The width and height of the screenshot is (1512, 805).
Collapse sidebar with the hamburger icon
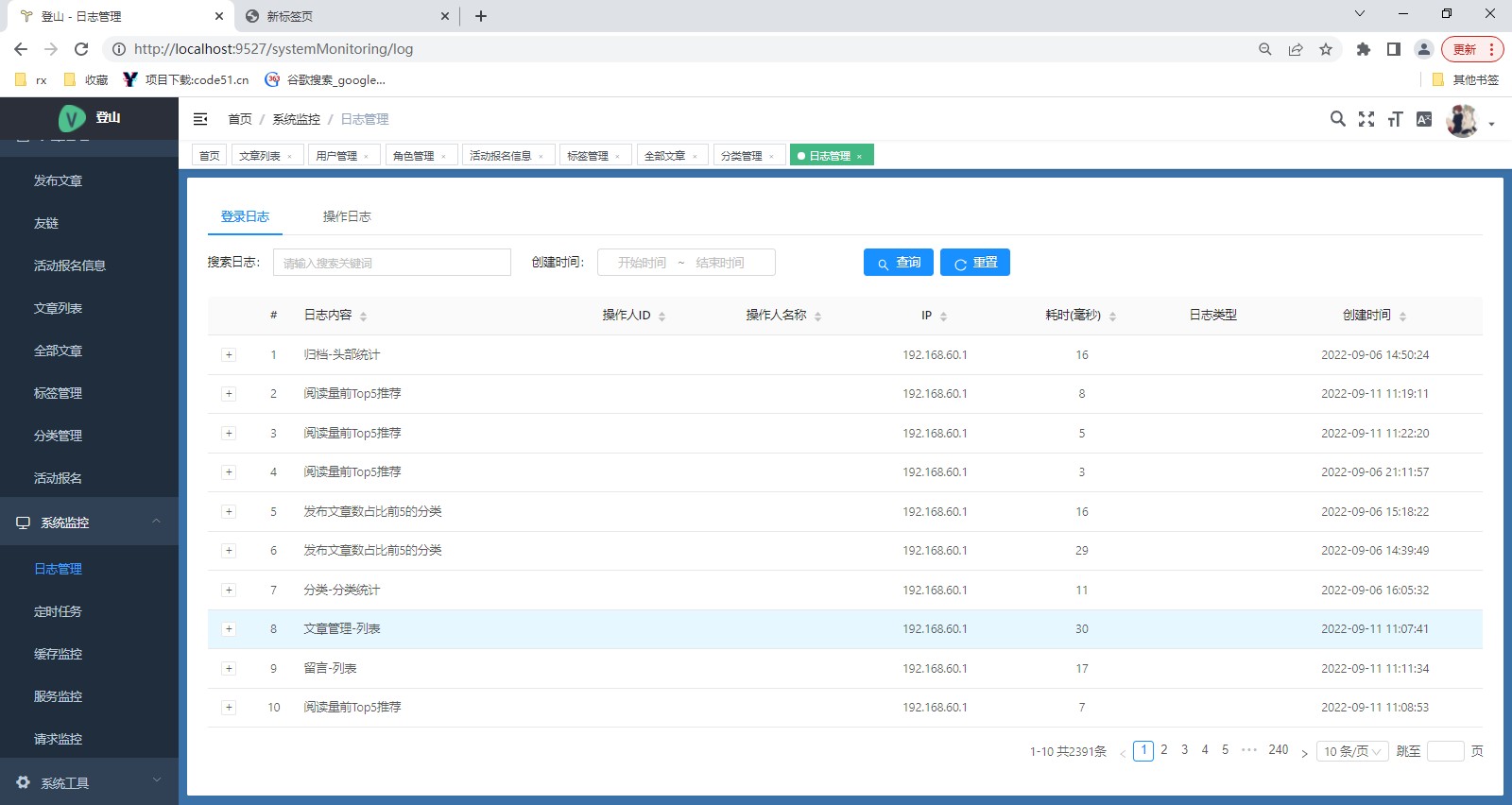click(x=200, y=119)
